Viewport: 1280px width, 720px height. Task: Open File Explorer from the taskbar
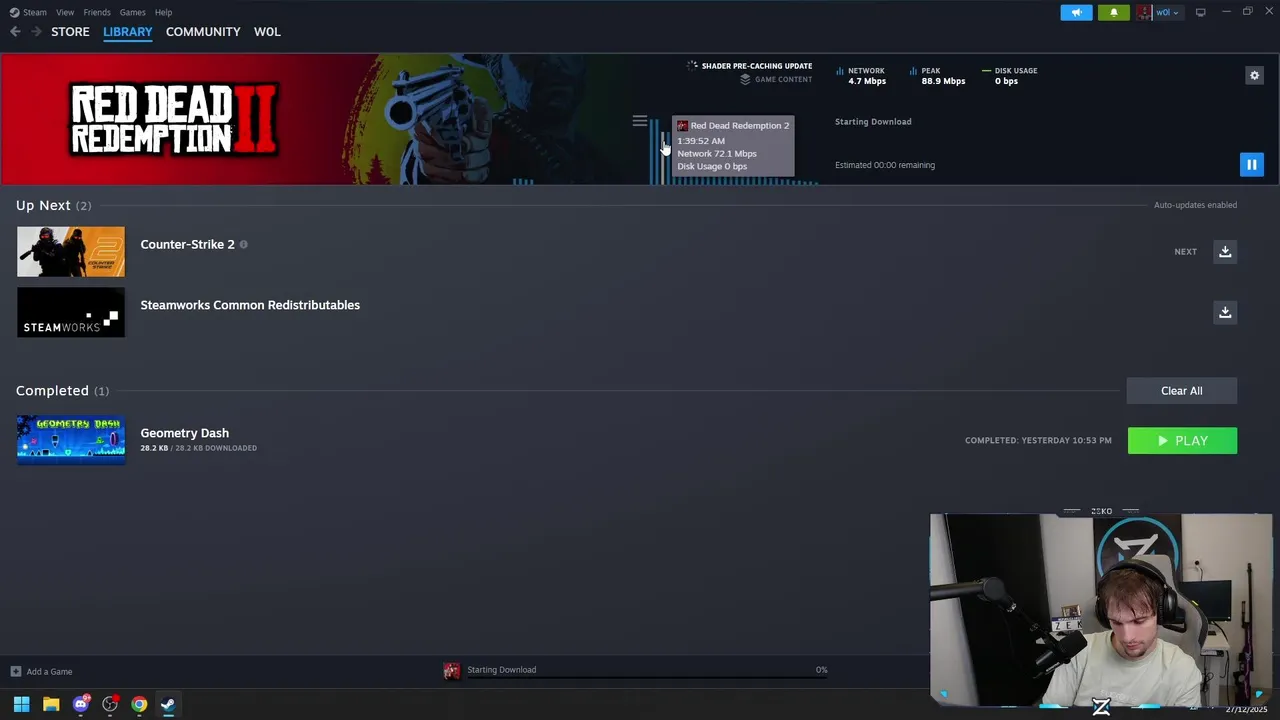[51, 704]
